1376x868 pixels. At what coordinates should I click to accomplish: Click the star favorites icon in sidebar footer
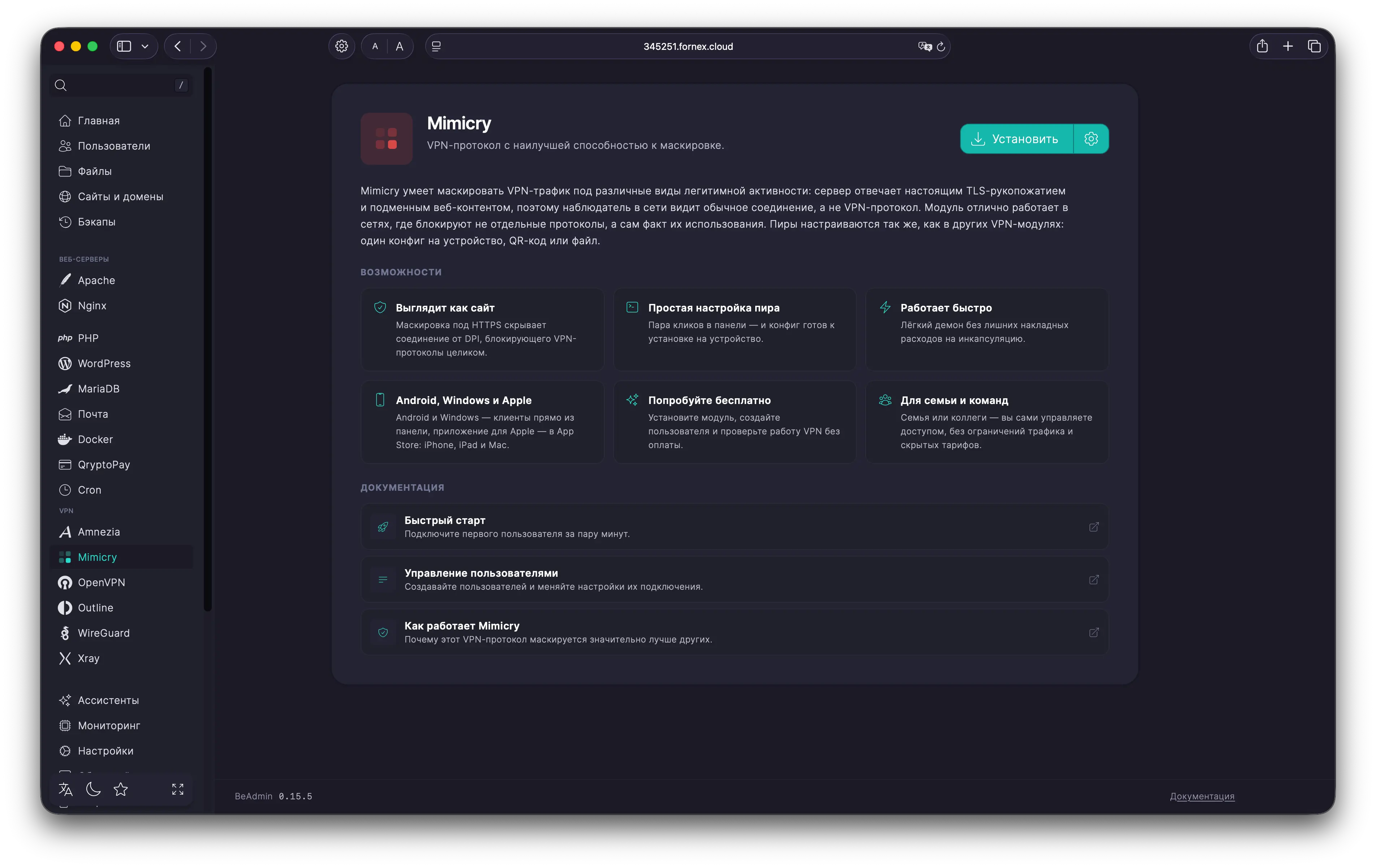pyautogui.click(x=121, y=789)
